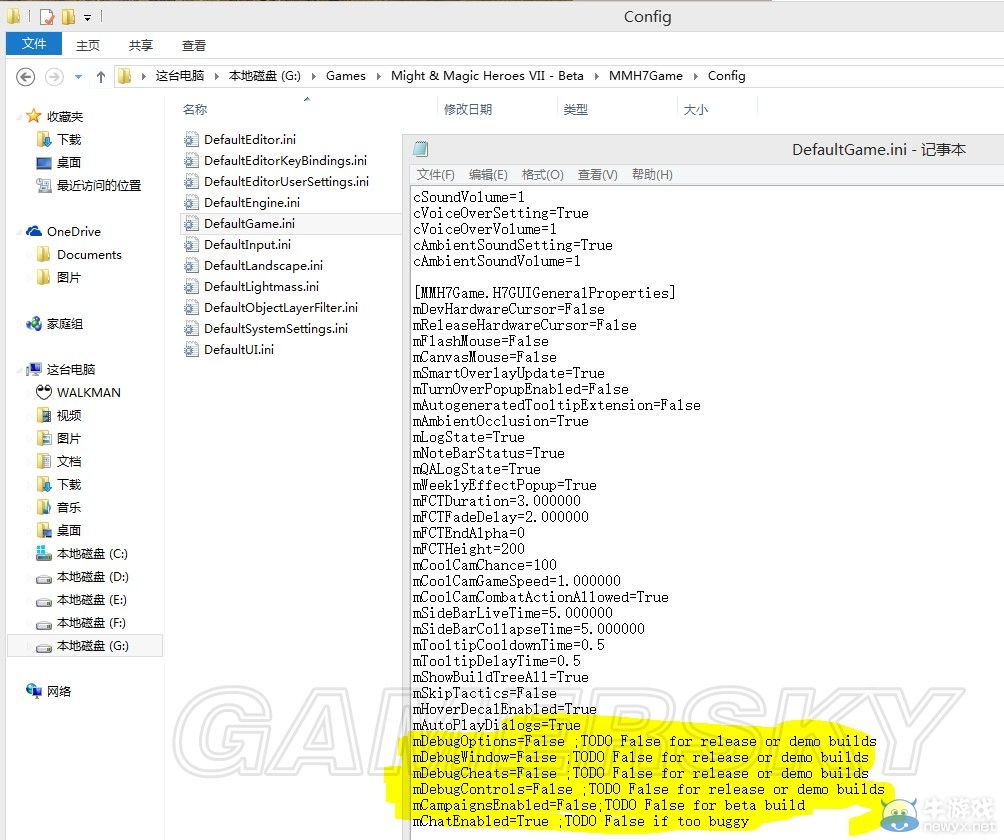Go back with the Explorer Back arrow
The height and width of the screenshot is (840, 1004).
(26, 77)
